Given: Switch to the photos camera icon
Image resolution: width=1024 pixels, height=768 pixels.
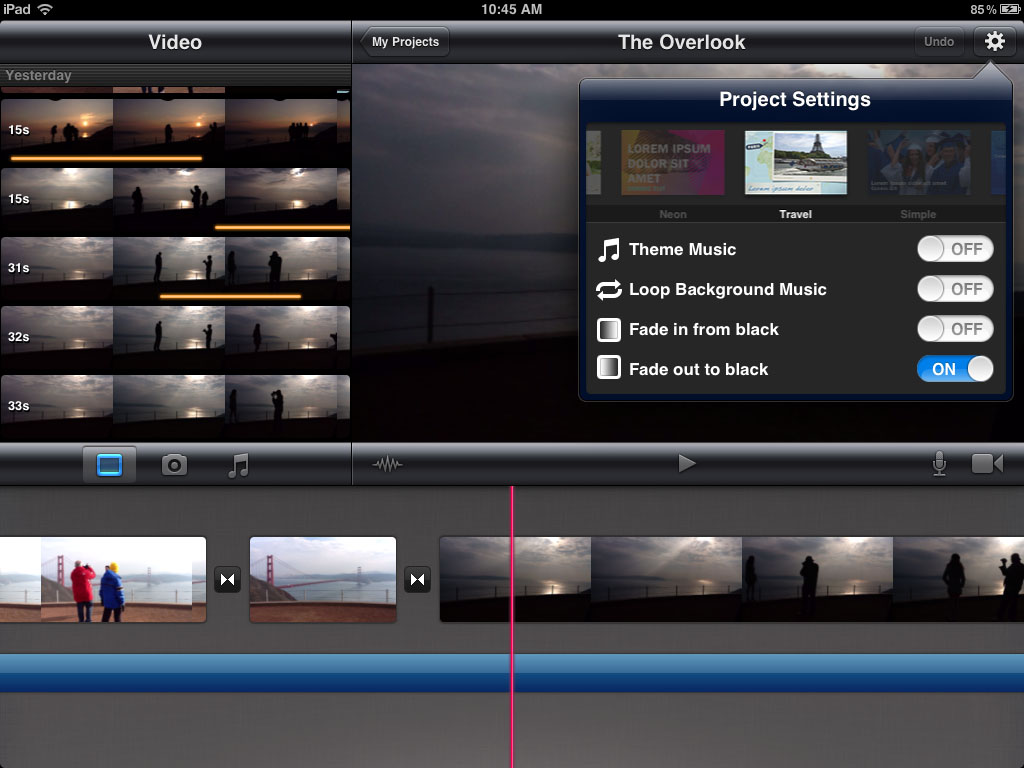Looking at the screenshot, I should coord(174,465).
